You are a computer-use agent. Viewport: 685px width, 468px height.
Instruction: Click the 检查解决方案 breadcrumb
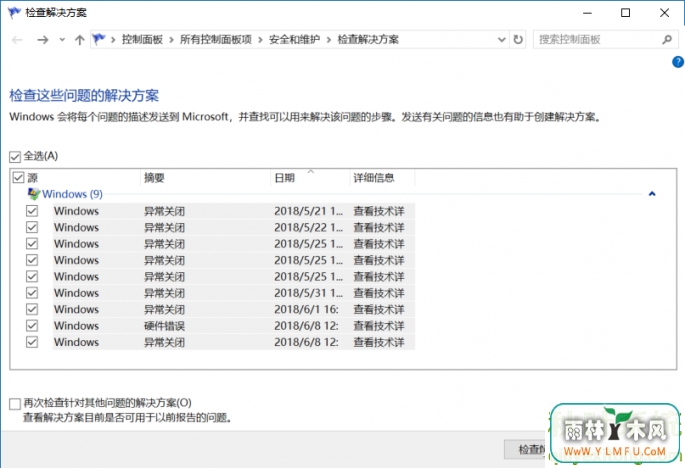pos(368,40)
